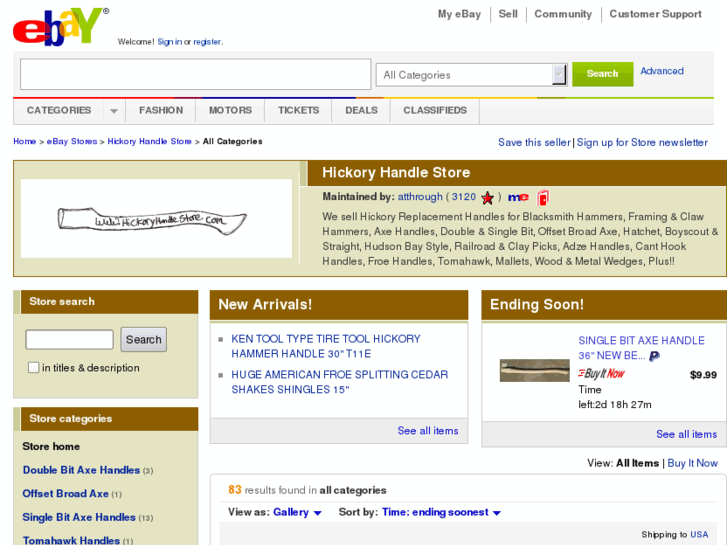Click the store Search button
Viewport: 727px width, 545px height.
click(x=144, y=340)
